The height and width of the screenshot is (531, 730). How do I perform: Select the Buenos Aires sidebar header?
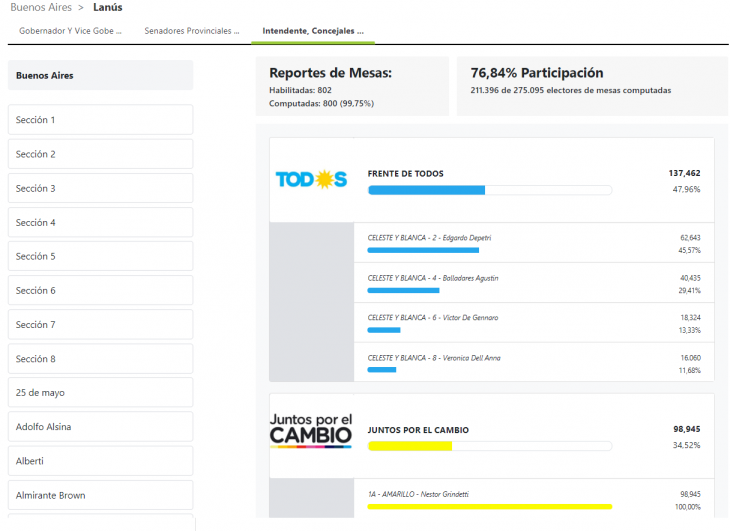pos(101,75)
